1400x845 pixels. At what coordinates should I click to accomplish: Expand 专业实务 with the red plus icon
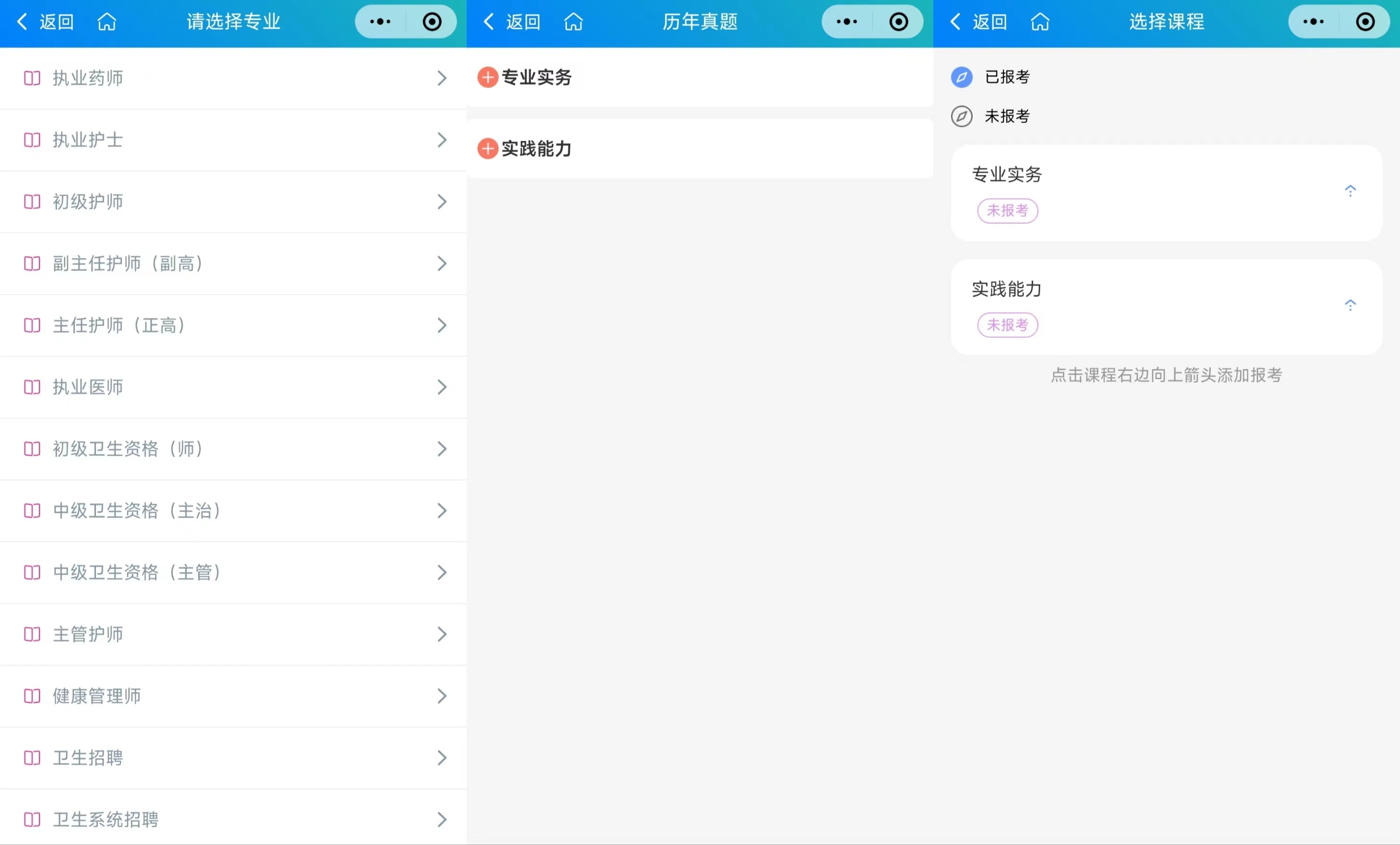487,77
